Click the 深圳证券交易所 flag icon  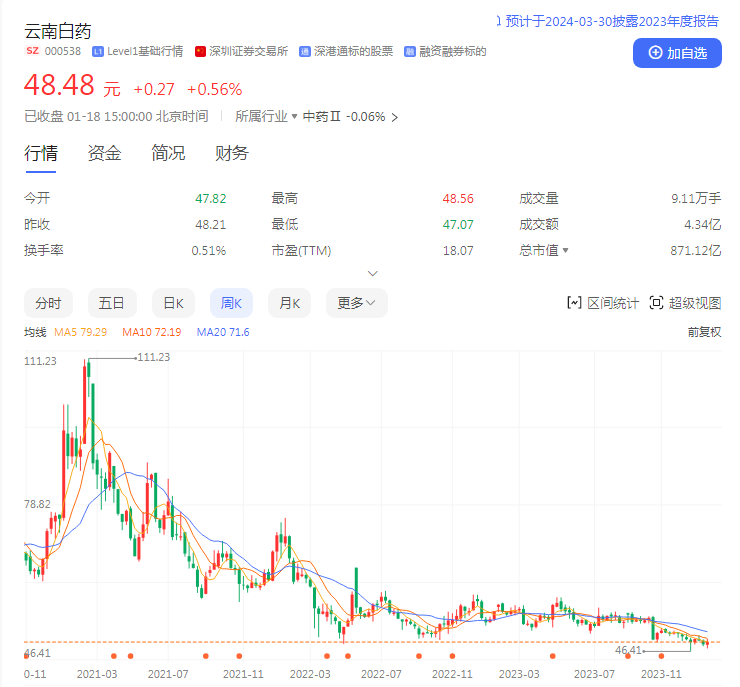click(x=200, y=51)
